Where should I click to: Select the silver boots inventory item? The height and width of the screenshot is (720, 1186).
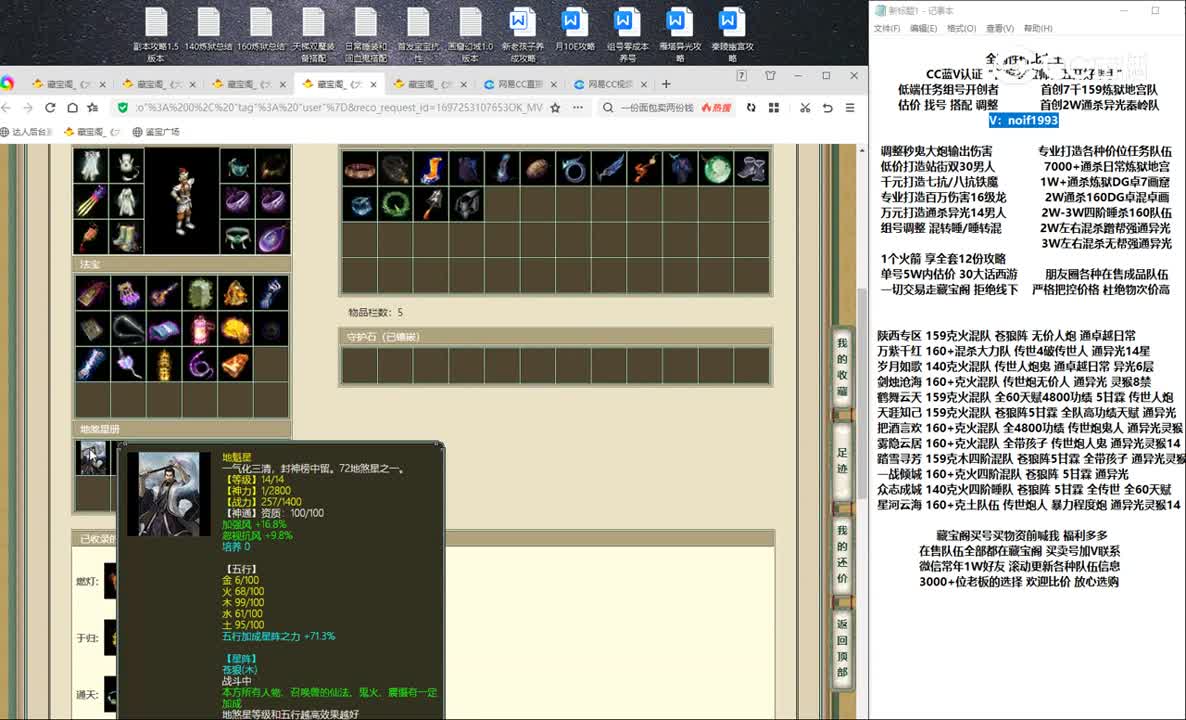click(x=751, y=169)
